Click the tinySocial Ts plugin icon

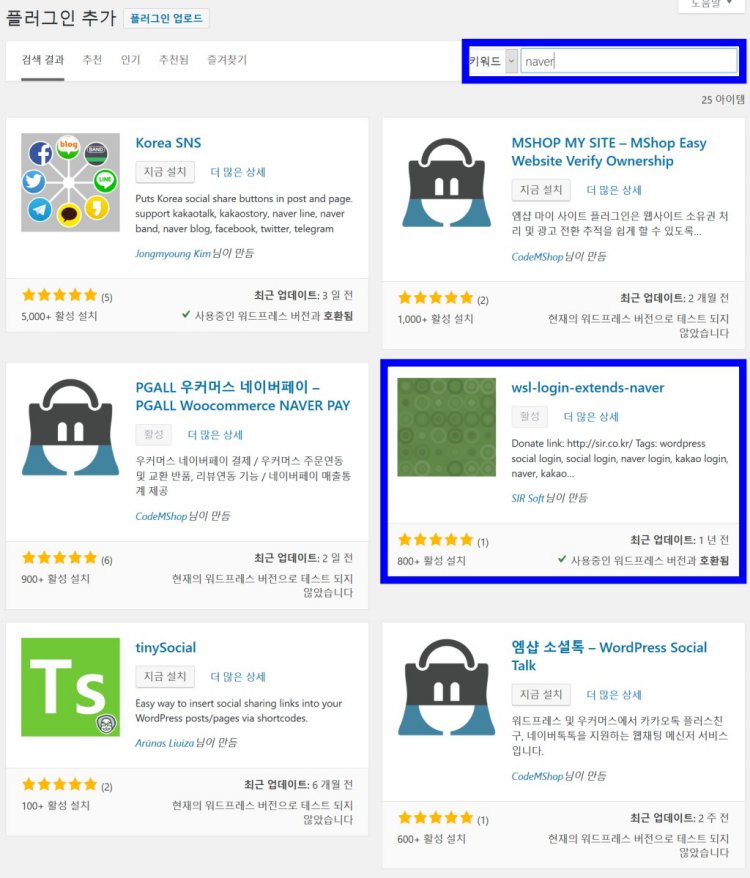pos(70,687)
